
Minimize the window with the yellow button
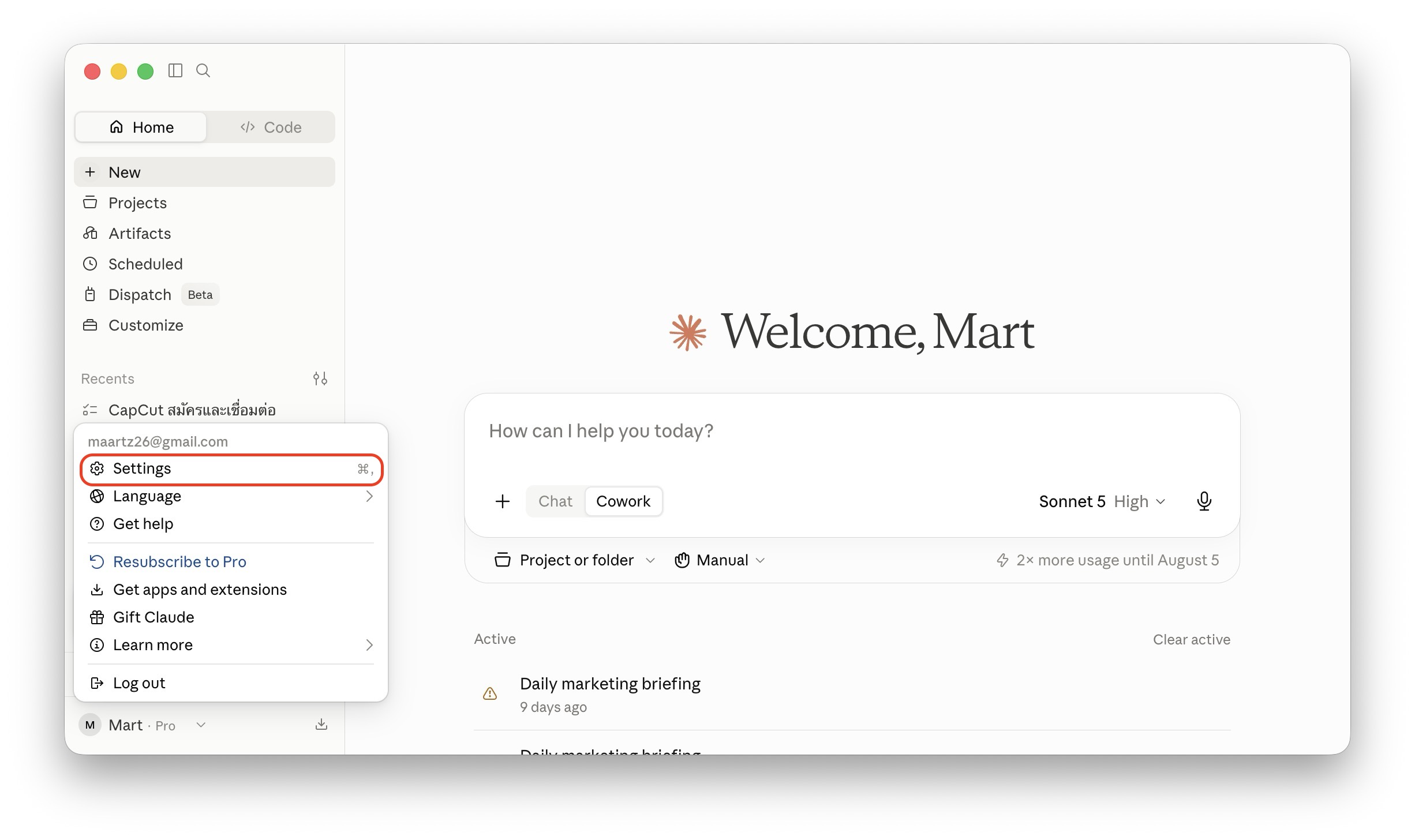119,71
